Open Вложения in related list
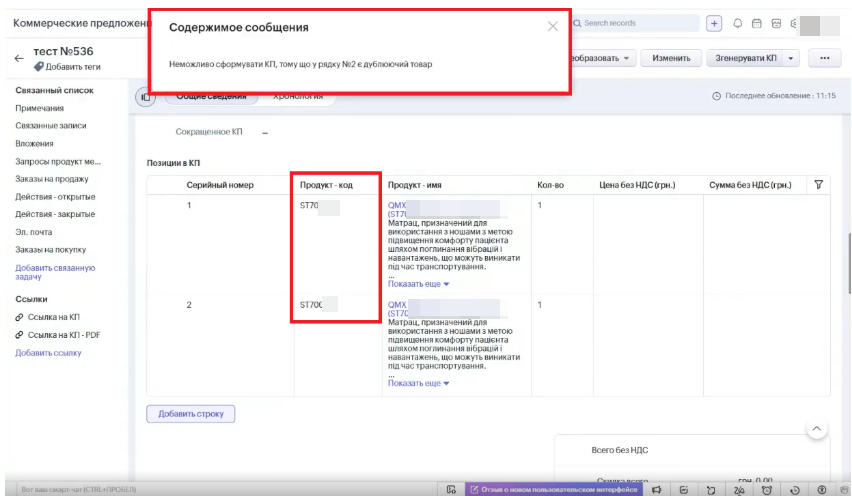The height and width of the screenshot is (496, 852). tap(34, 143)
